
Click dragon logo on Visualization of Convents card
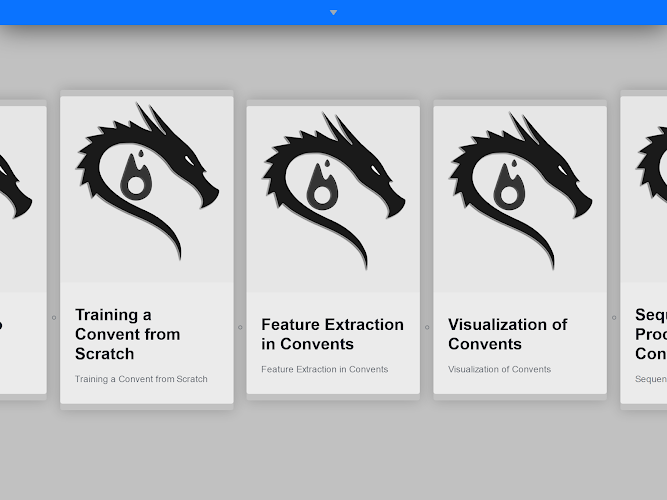(x=520, y=190)
